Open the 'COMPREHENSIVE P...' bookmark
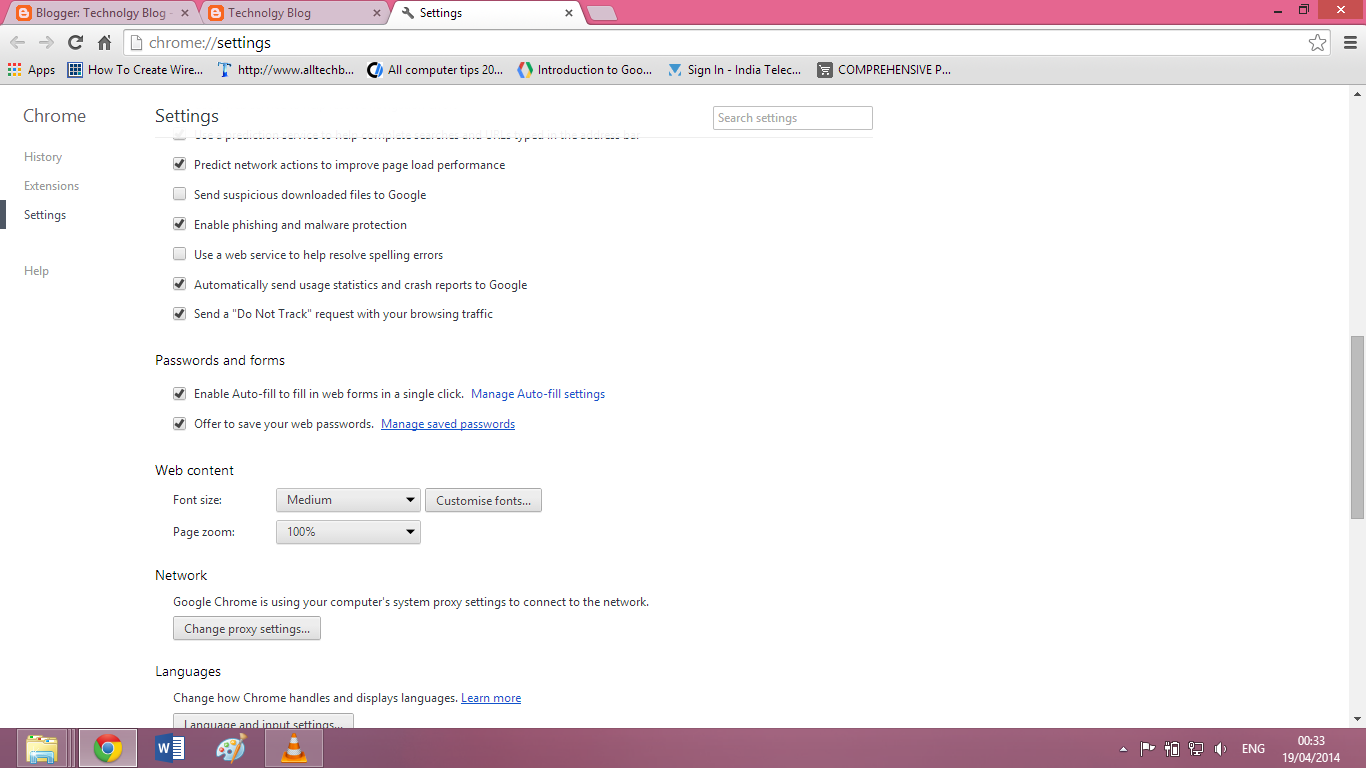1366x768 pixels. point(884,70)
